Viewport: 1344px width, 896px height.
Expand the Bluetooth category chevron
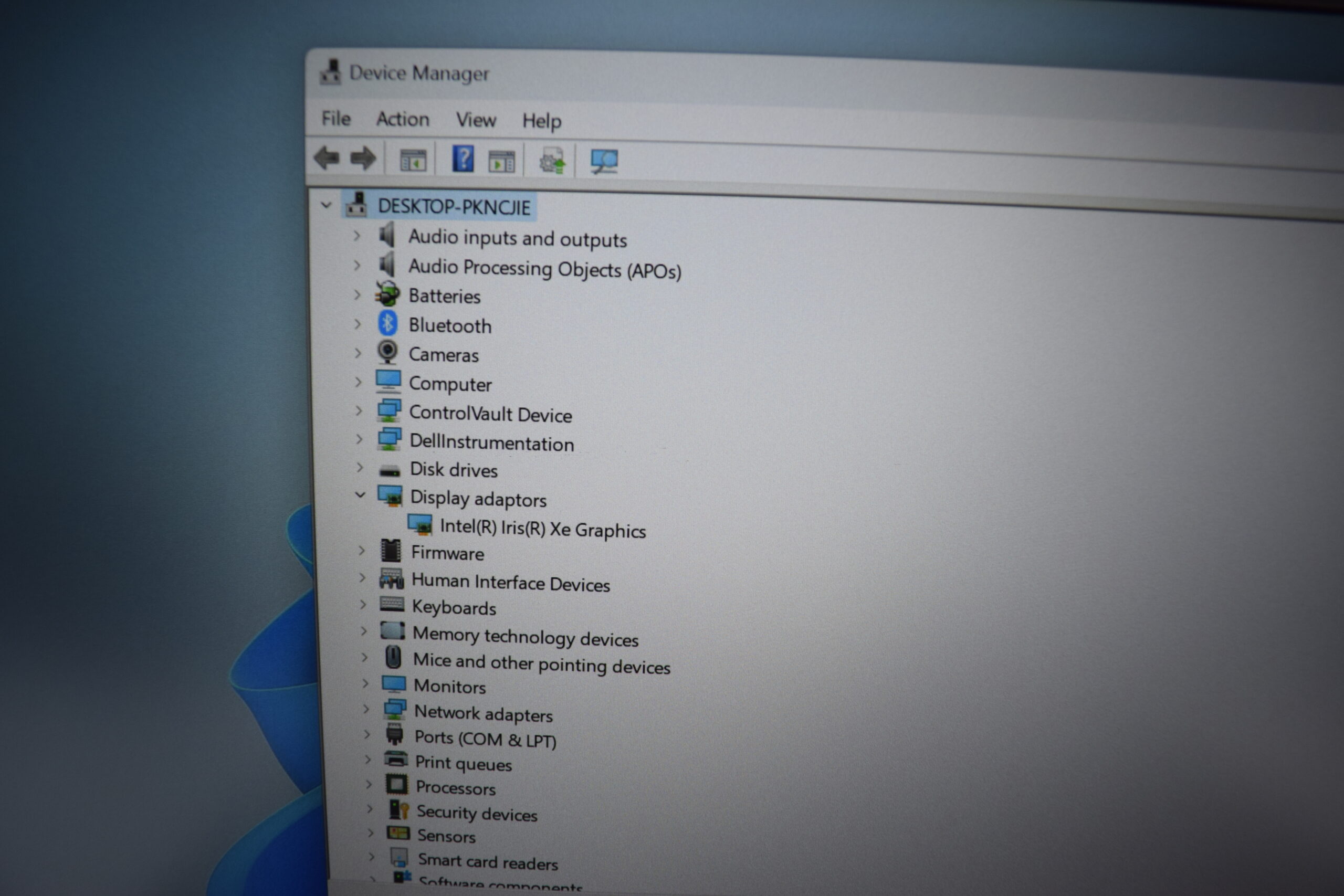[358, 323]
